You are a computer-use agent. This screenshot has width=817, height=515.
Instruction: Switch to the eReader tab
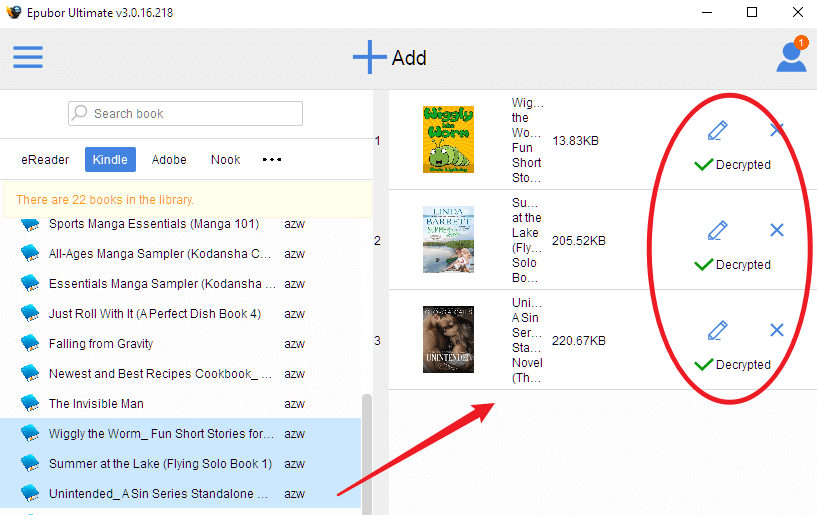point(45,160)
